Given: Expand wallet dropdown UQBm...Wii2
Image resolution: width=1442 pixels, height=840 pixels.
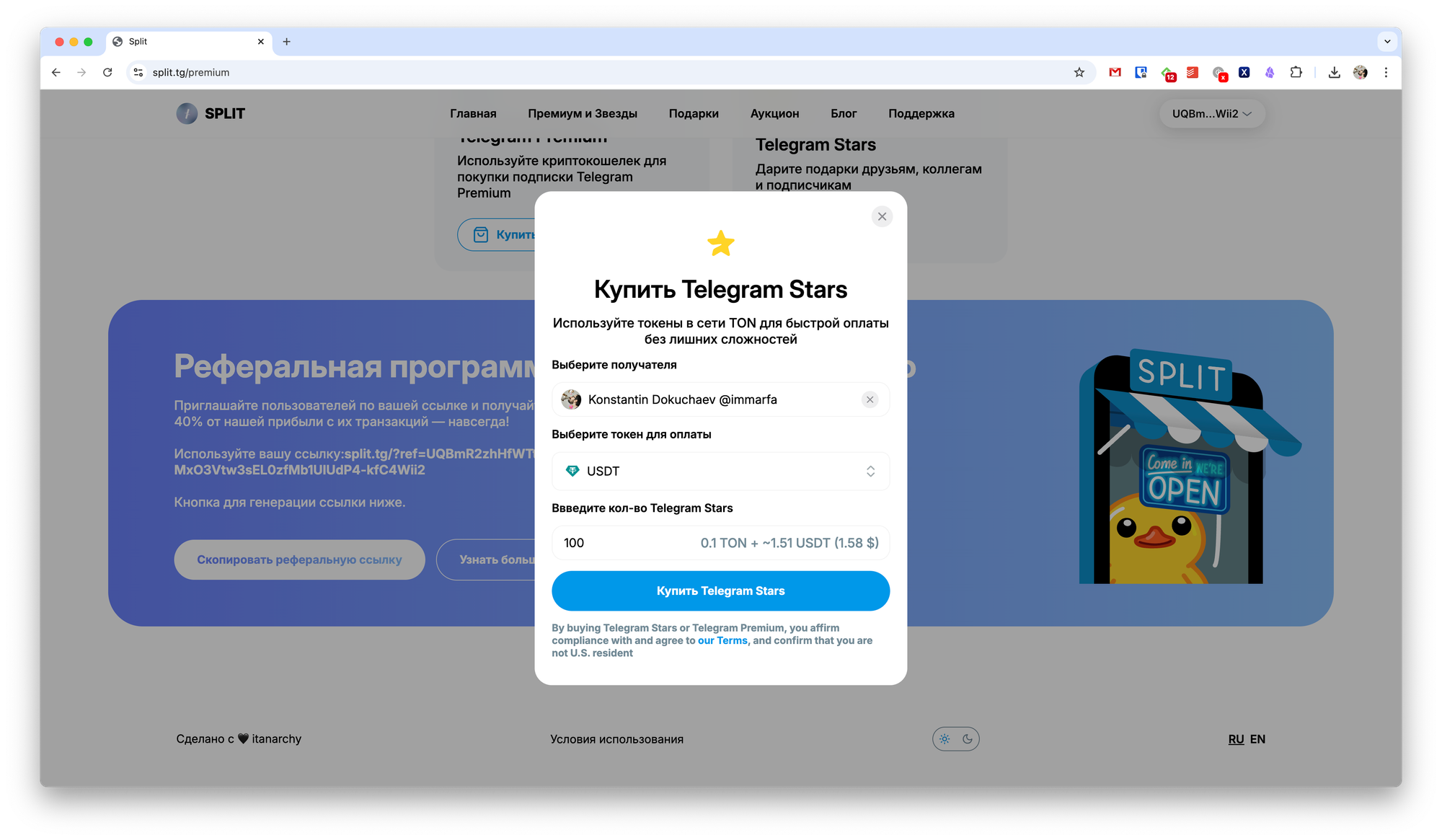Looking at the screenshot, I should tap(1211, 114).
